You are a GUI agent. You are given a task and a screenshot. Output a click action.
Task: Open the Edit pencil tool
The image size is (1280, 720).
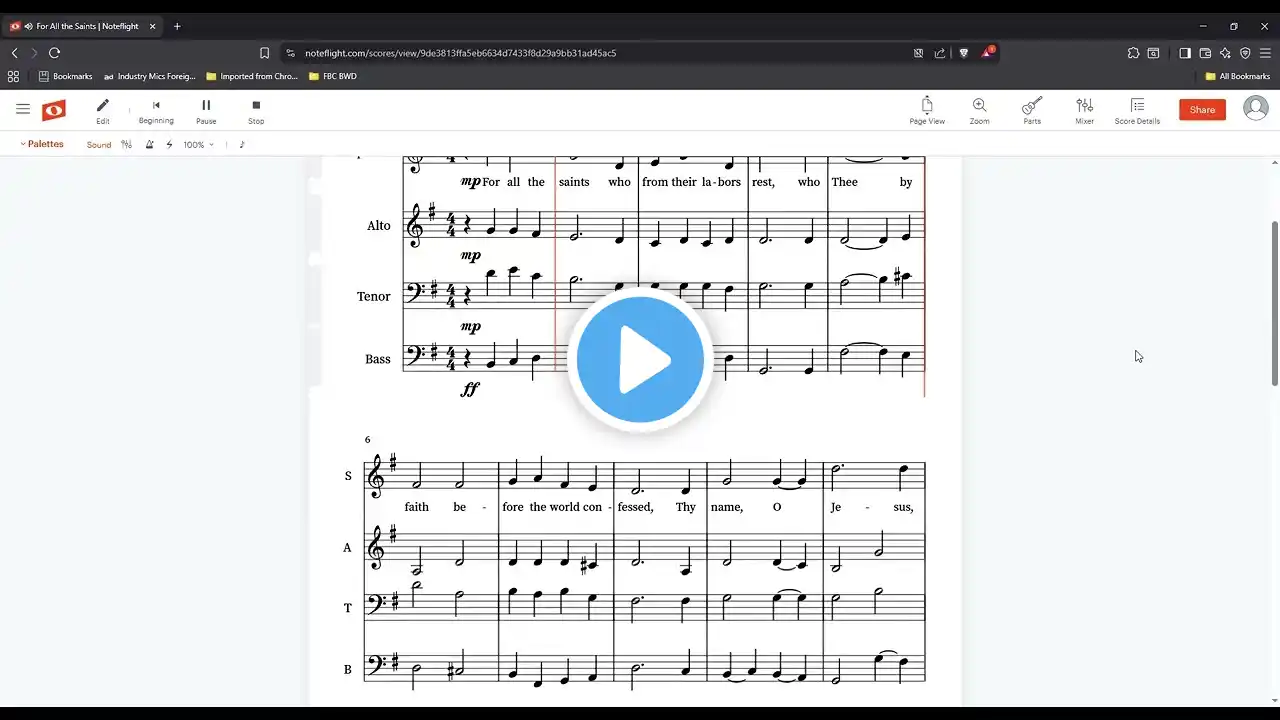pos(103,110)
